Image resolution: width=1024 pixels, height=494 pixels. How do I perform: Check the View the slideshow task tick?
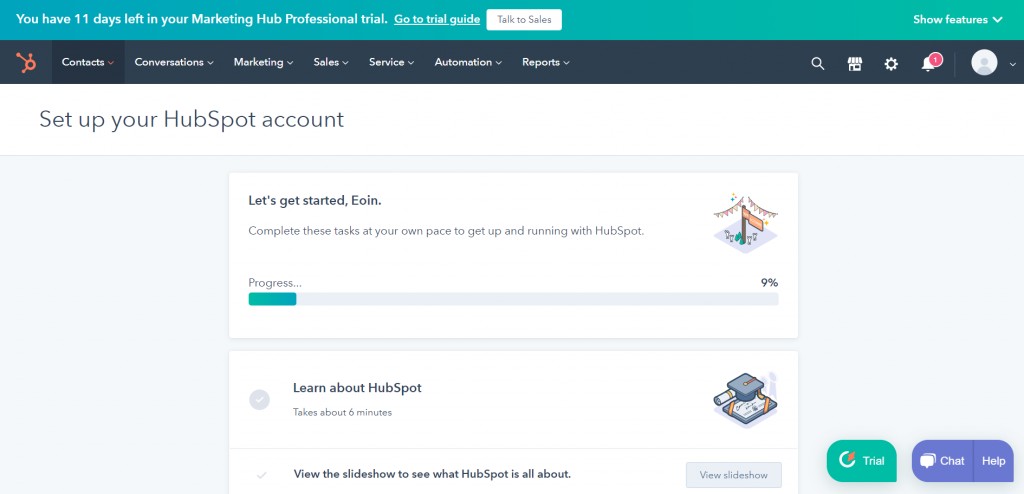pyautogui.click(x=262, y=475)
